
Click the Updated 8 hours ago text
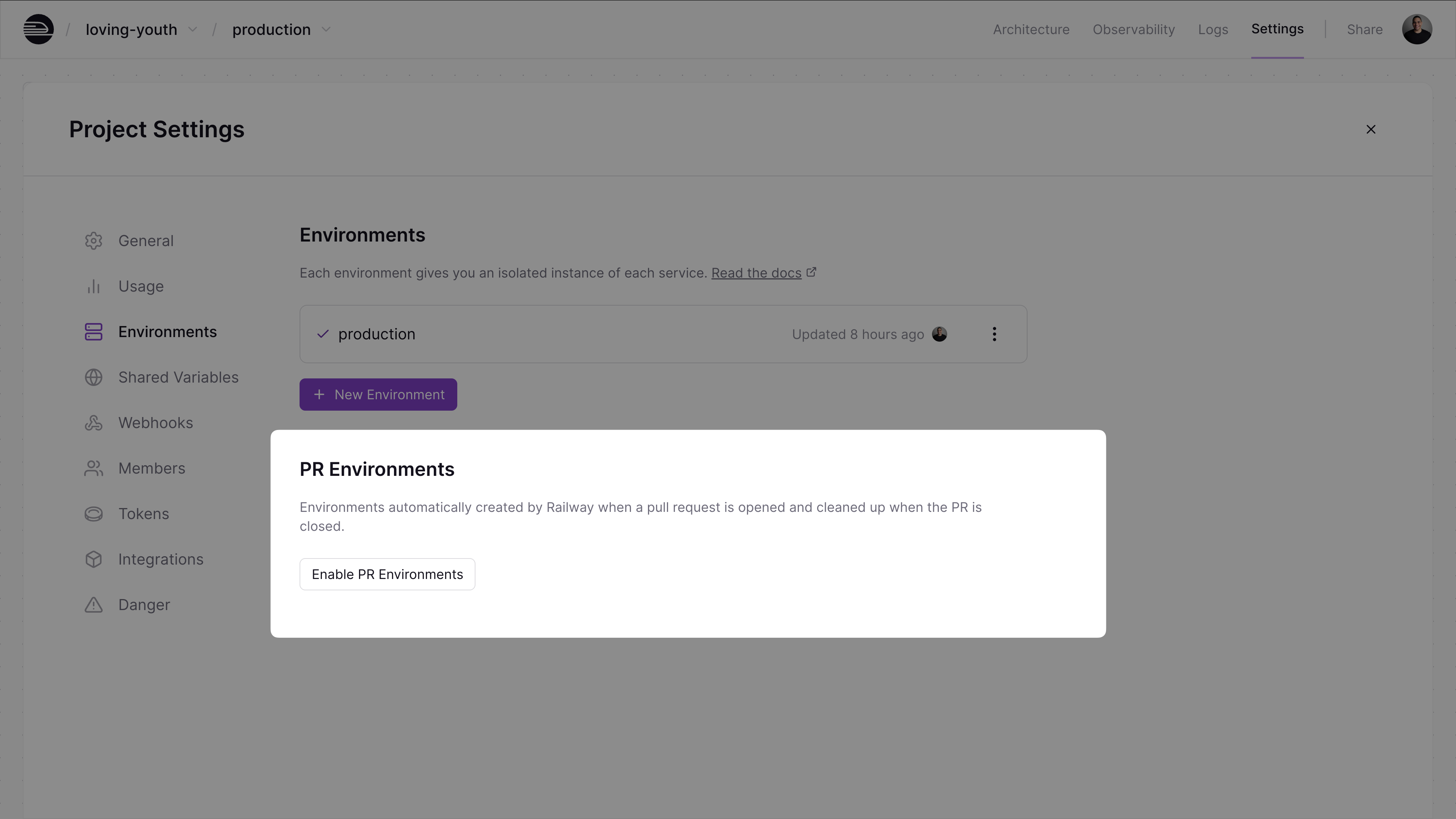[x=857, y=334]
